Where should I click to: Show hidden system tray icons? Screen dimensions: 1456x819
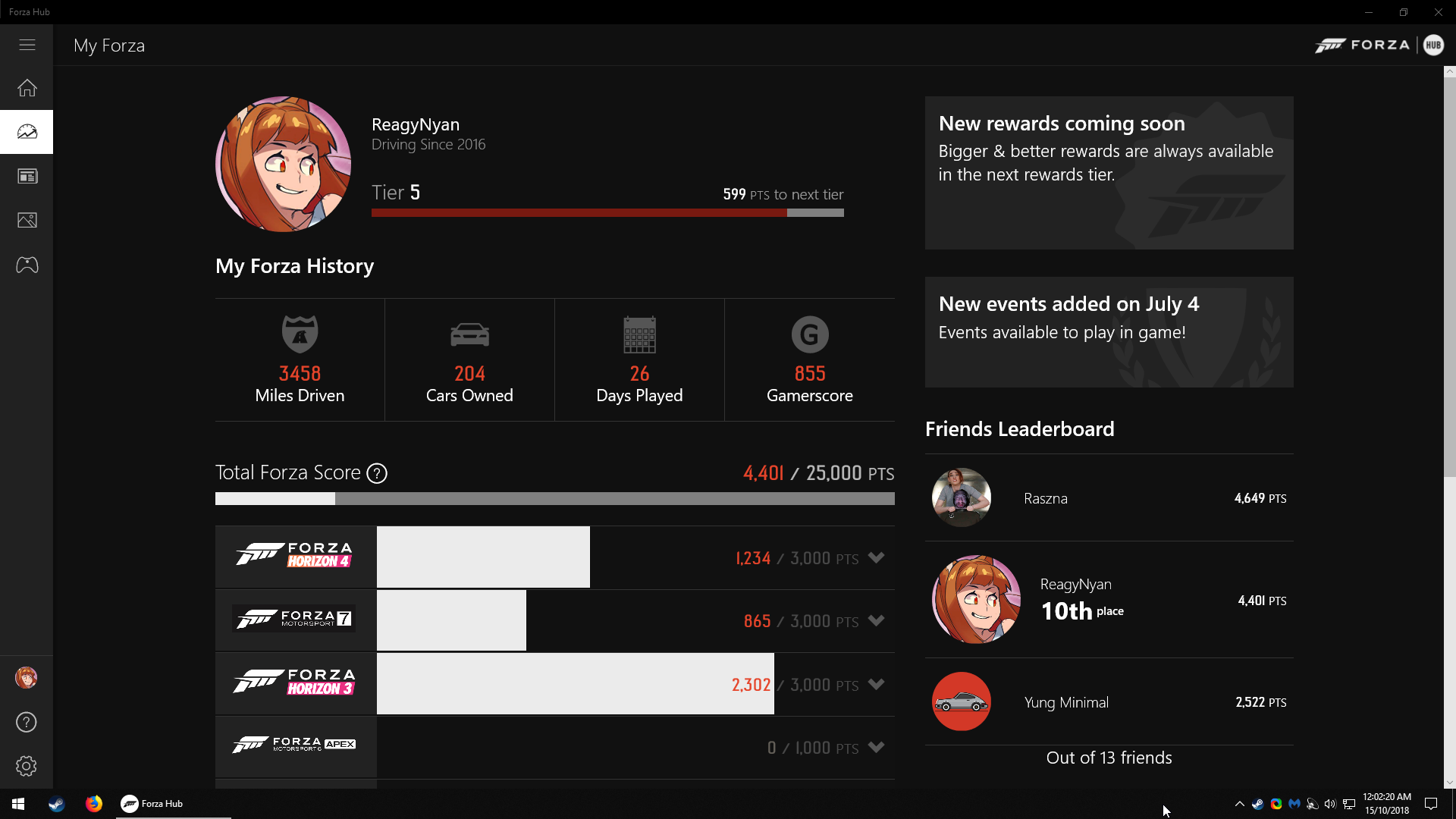point(1239,804)
